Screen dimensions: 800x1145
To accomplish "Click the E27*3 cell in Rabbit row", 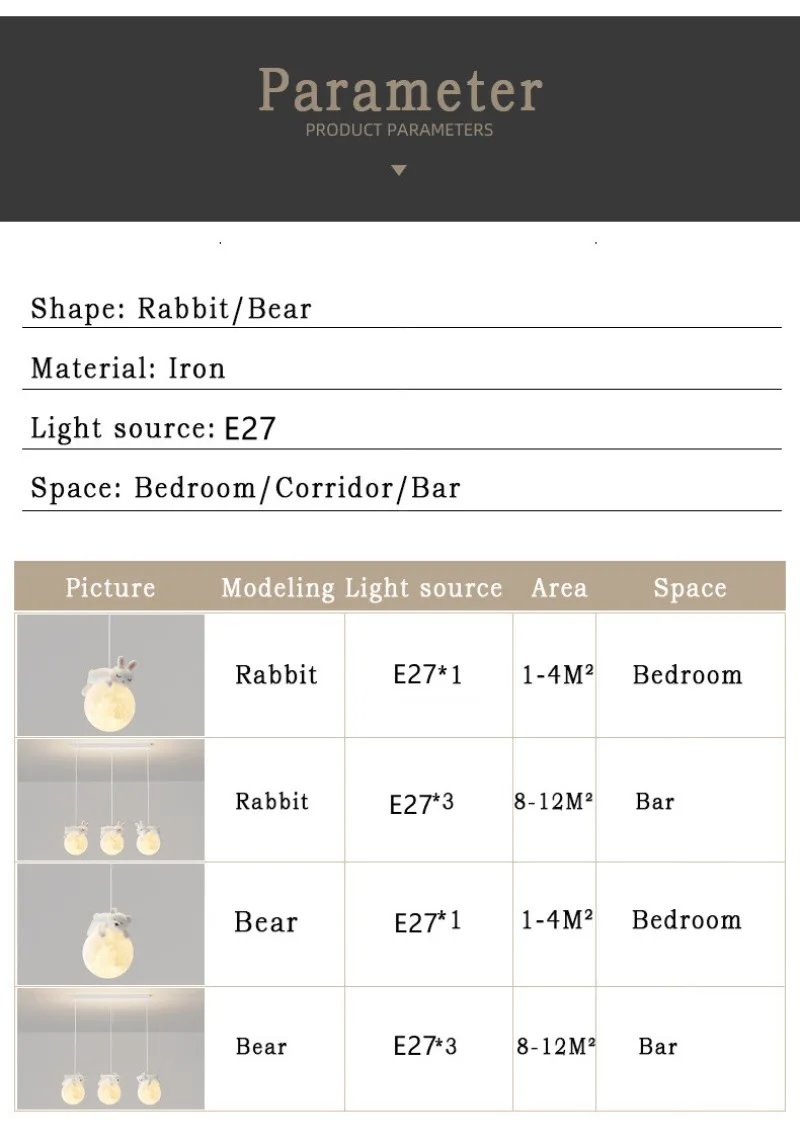I will [421, 803].
